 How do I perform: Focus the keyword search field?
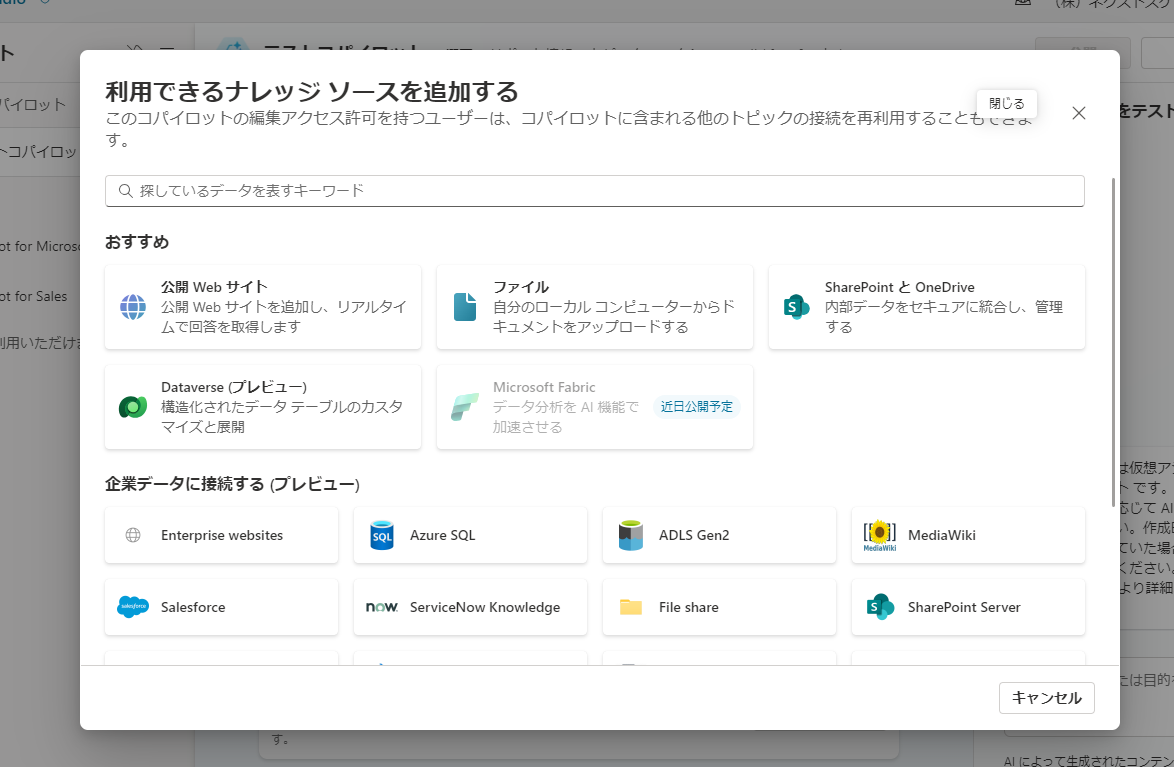(594, 191)
